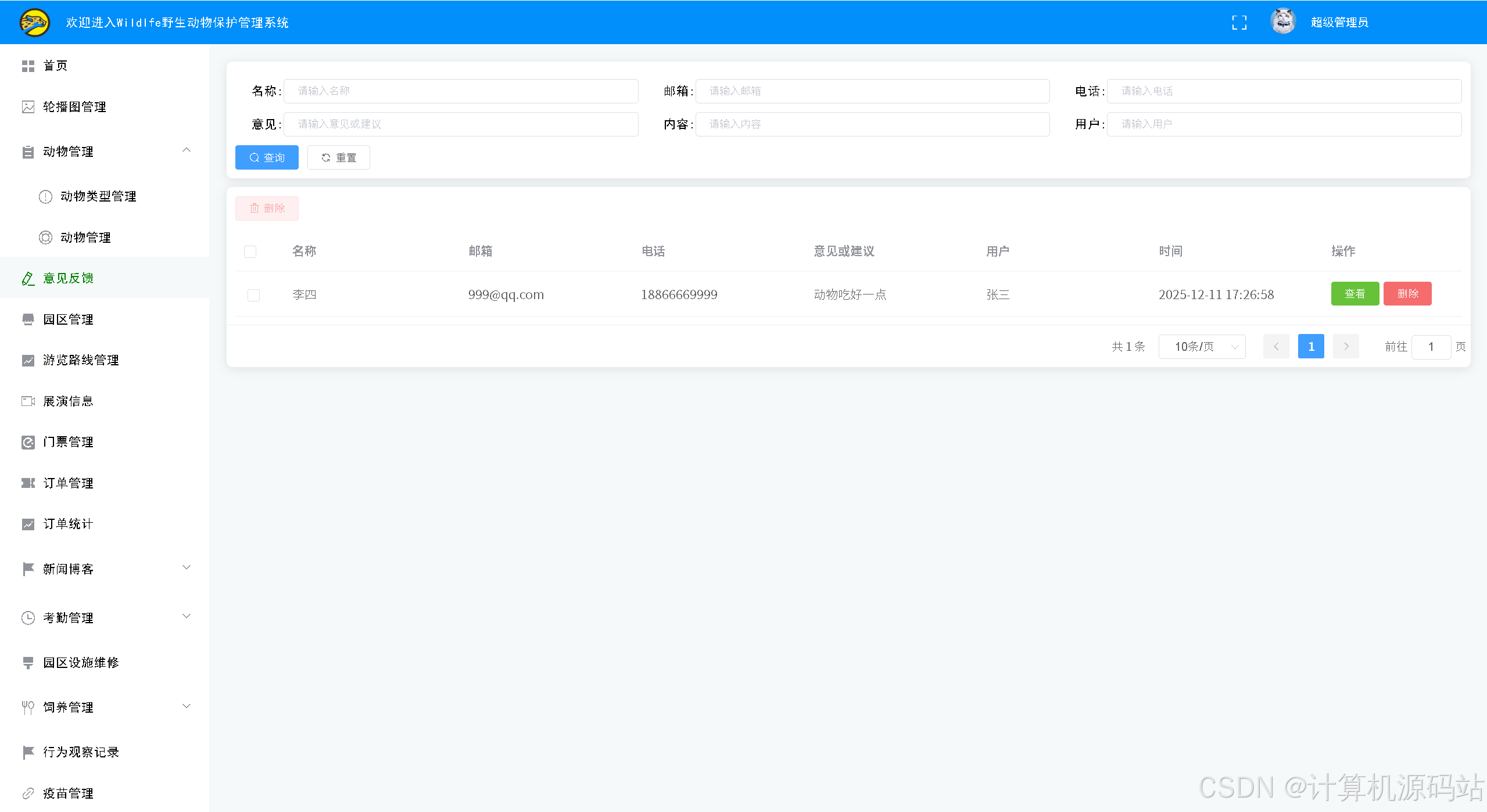The image size is (1487, 812).
Task: Click the green 查看 button for 李四
Action: 1355,294
